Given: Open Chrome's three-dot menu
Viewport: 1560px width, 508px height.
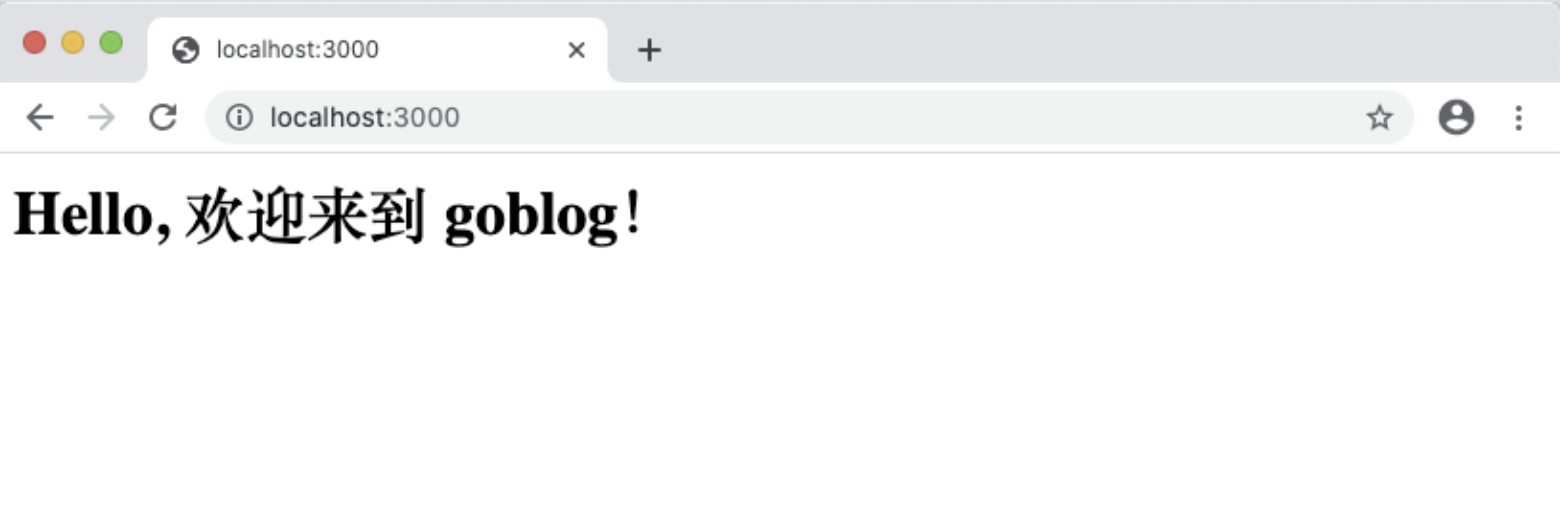Looking at the screenshot, I should pyautogui.click(x=1518, y=118).
